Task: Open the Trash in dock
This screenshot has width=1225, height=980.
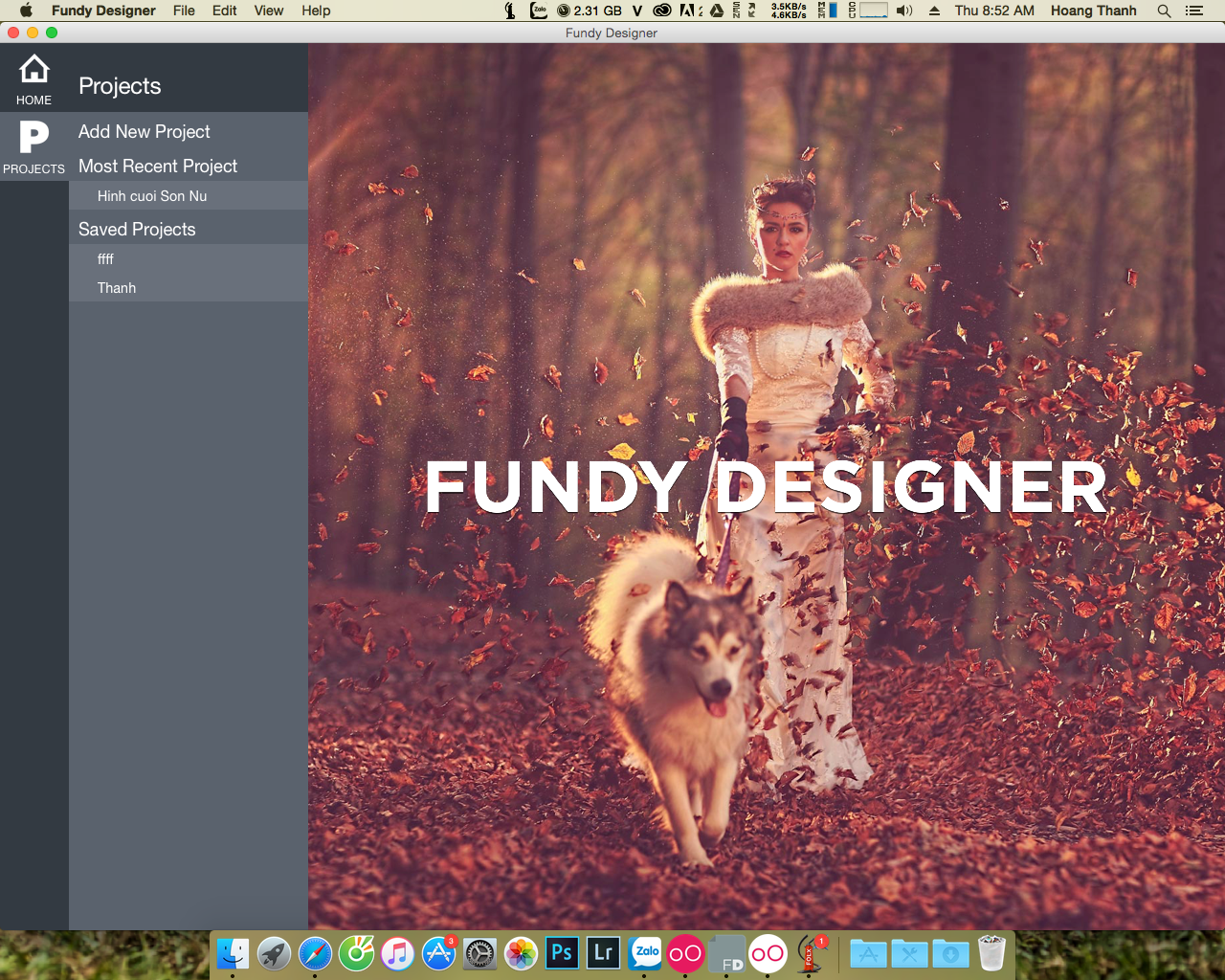Action: pos(992,953)
